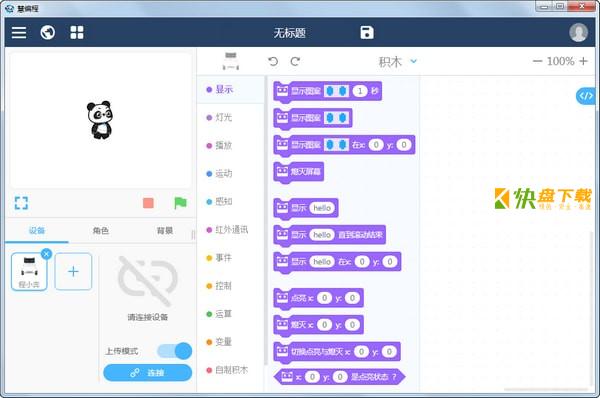The width and height of the screenshot is (600, 398).
Task: Enter fullscreen stage mode
Action: pyautogui.click(x=21, y=203)
